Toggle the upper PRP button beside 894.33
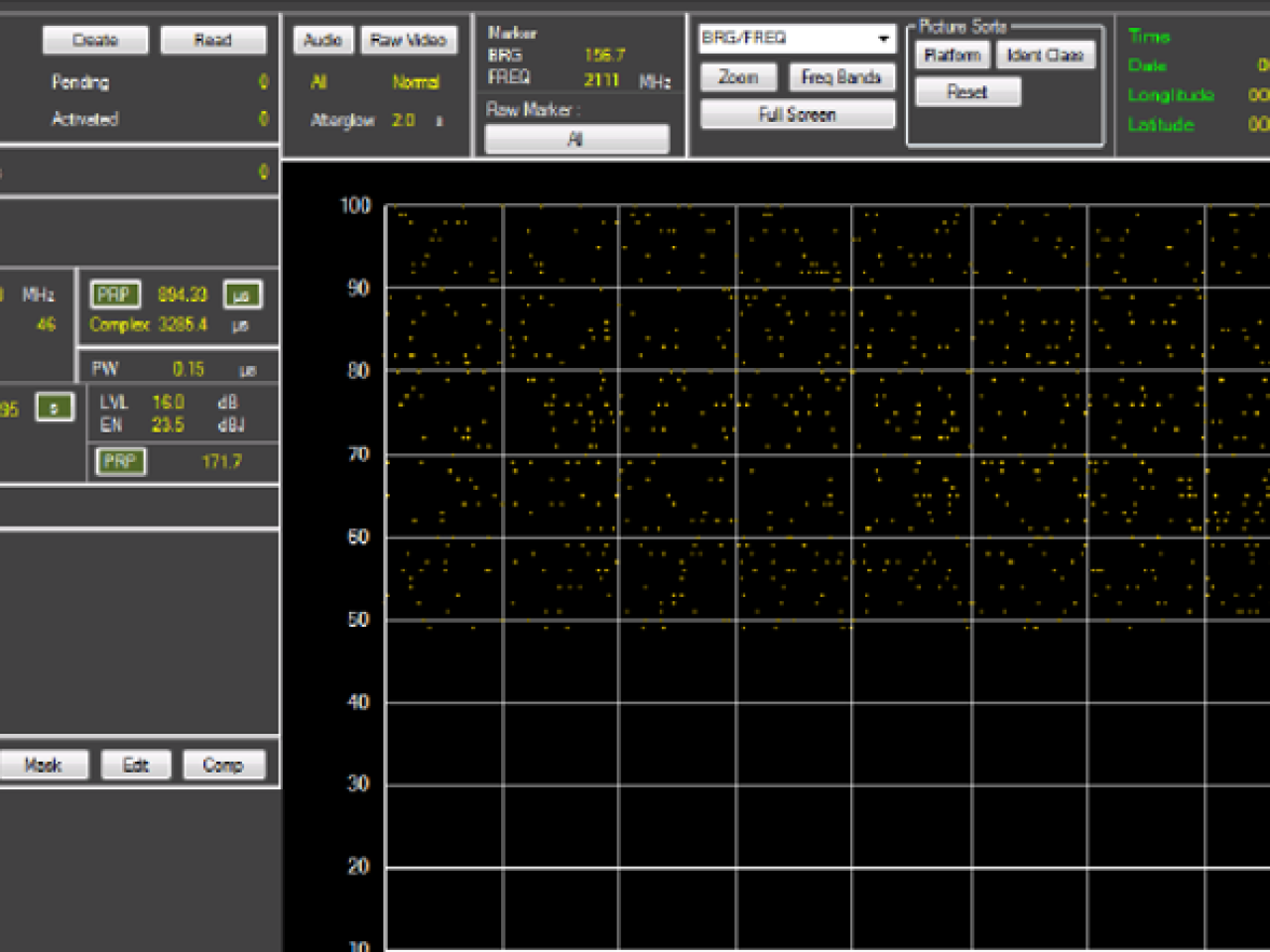The width and height of the screenshot is (1270, 952). (115, 295)
